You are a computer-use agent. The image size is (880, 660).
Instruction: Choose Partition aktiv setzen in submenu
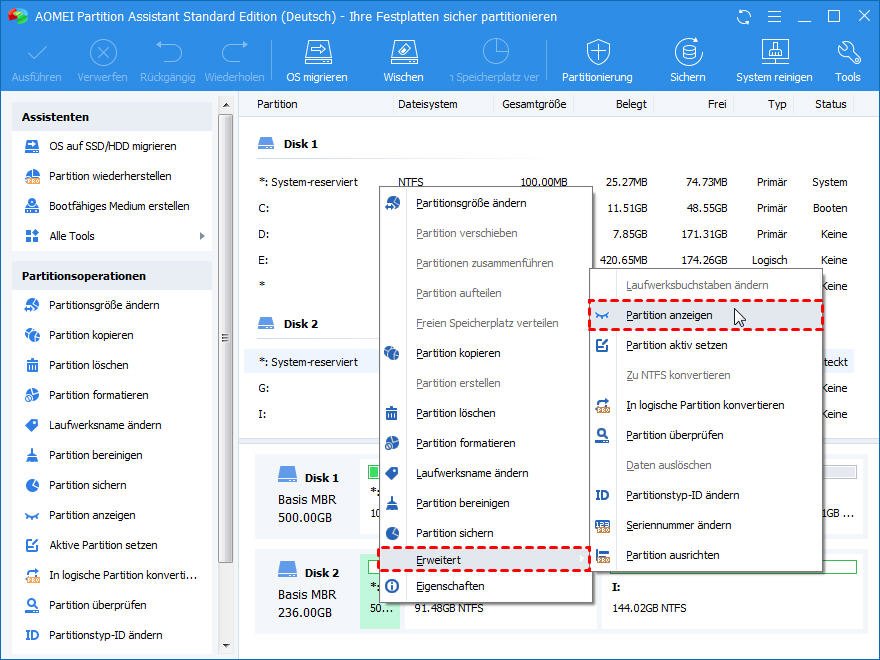706,345
